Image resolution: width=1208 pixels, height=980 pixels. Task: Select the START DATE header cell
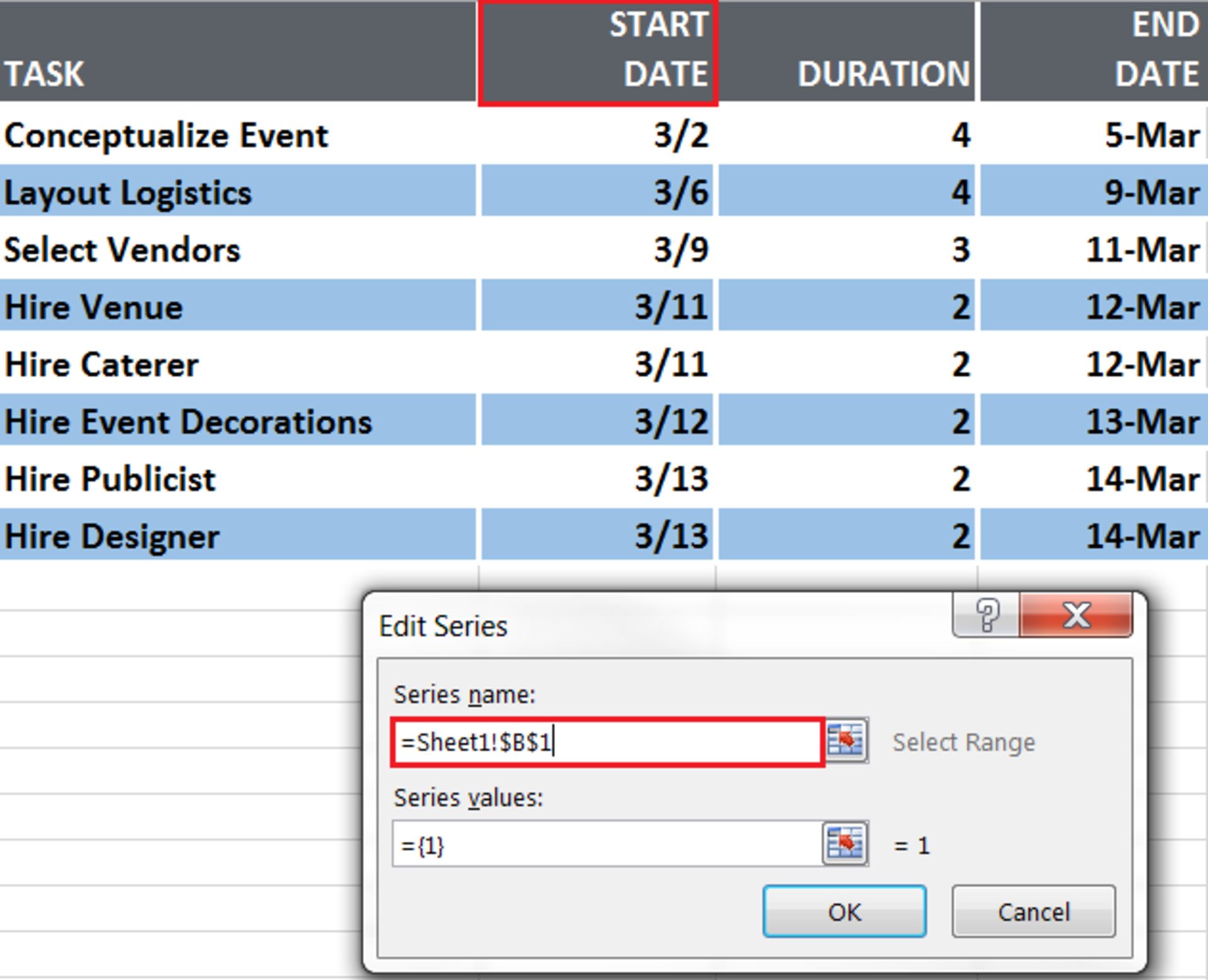[x=598, y=52]
